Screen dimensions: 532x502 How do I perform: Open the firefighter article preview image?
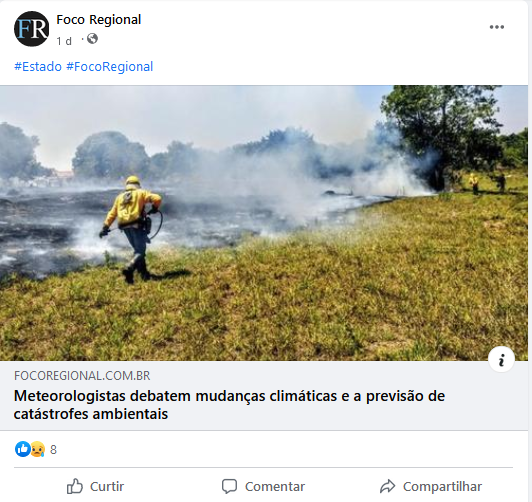(264, 223)
